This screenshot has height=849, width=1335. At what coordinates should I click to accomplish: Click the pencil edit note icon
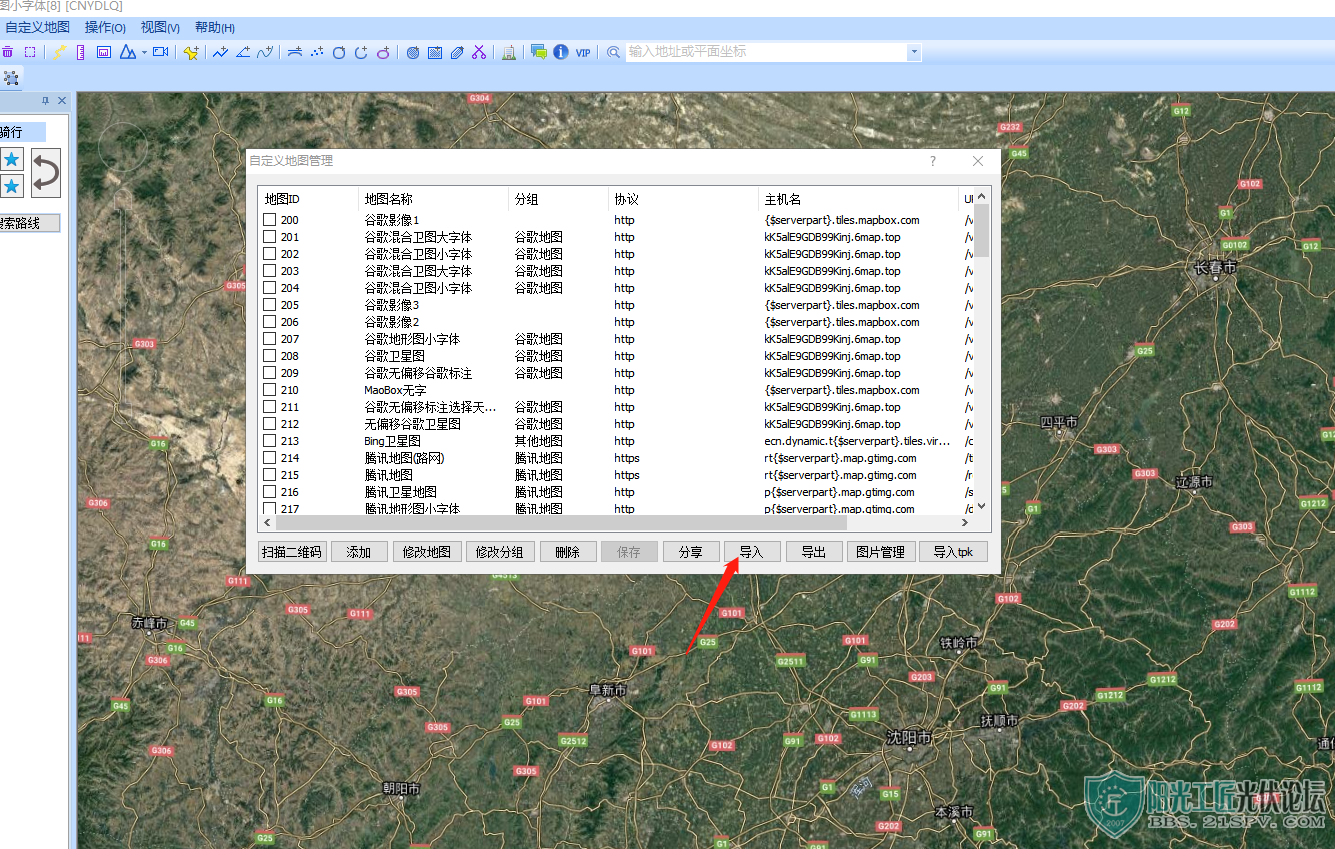(x=457, y=52)
